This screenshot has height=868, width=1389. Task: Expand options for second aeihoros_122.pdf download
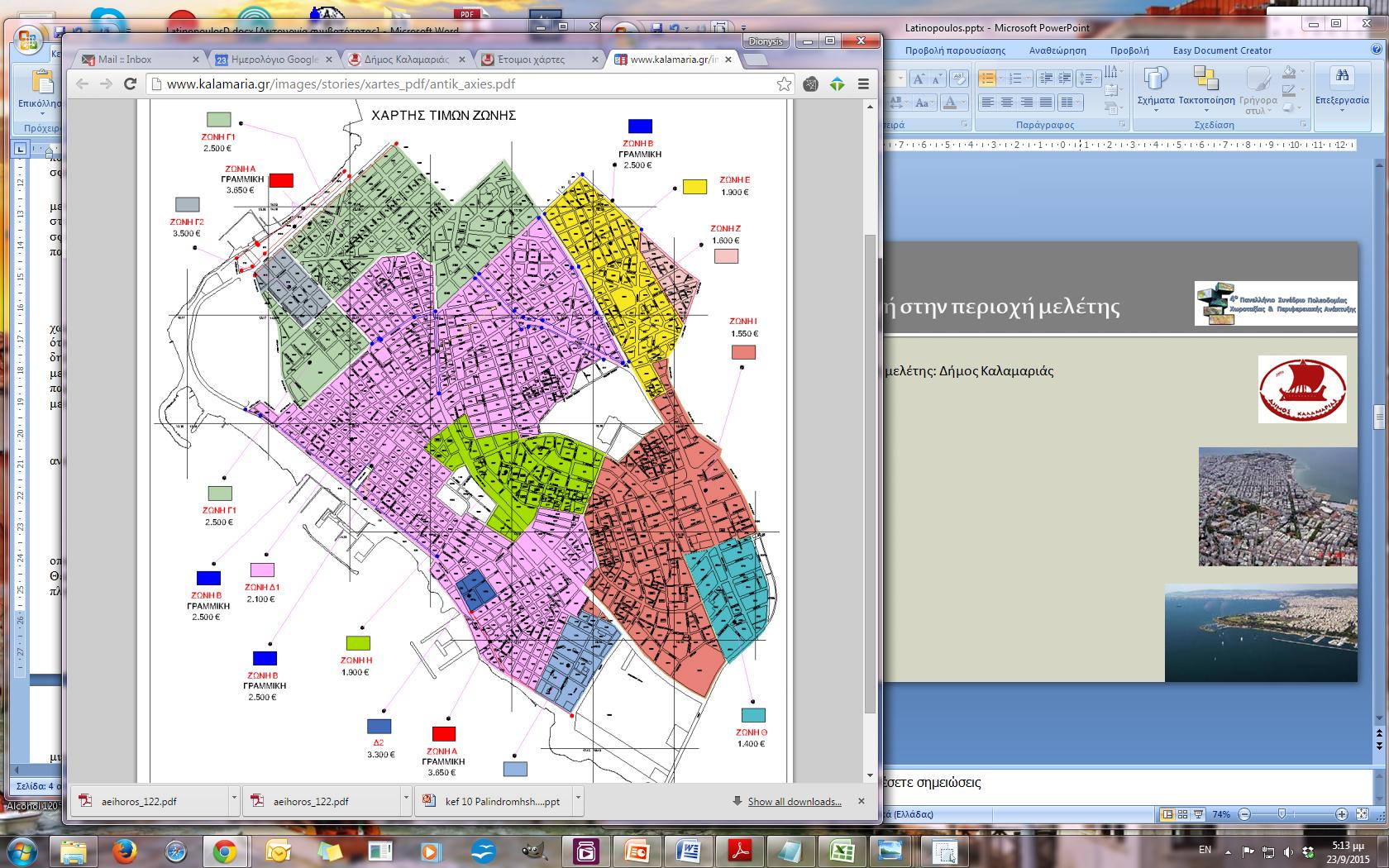405,799
